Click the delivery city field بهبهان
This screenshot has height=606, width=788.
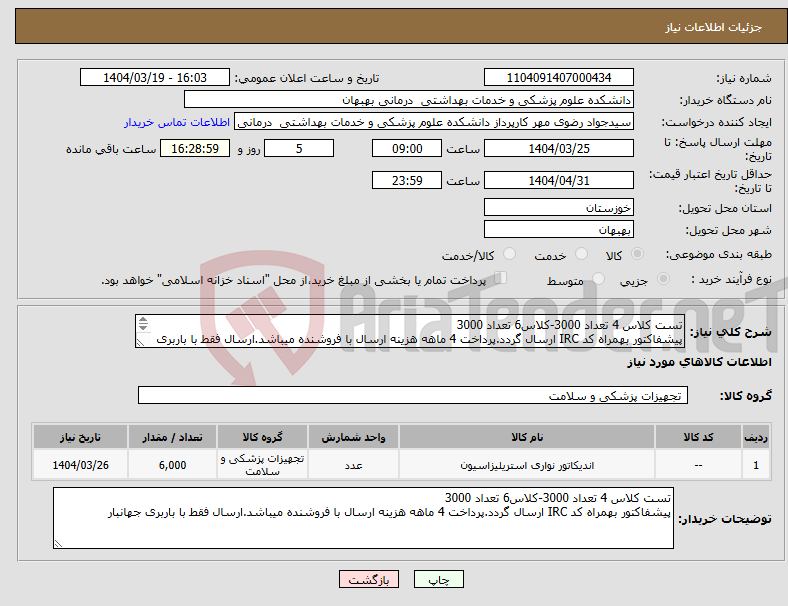coord(559,229)
